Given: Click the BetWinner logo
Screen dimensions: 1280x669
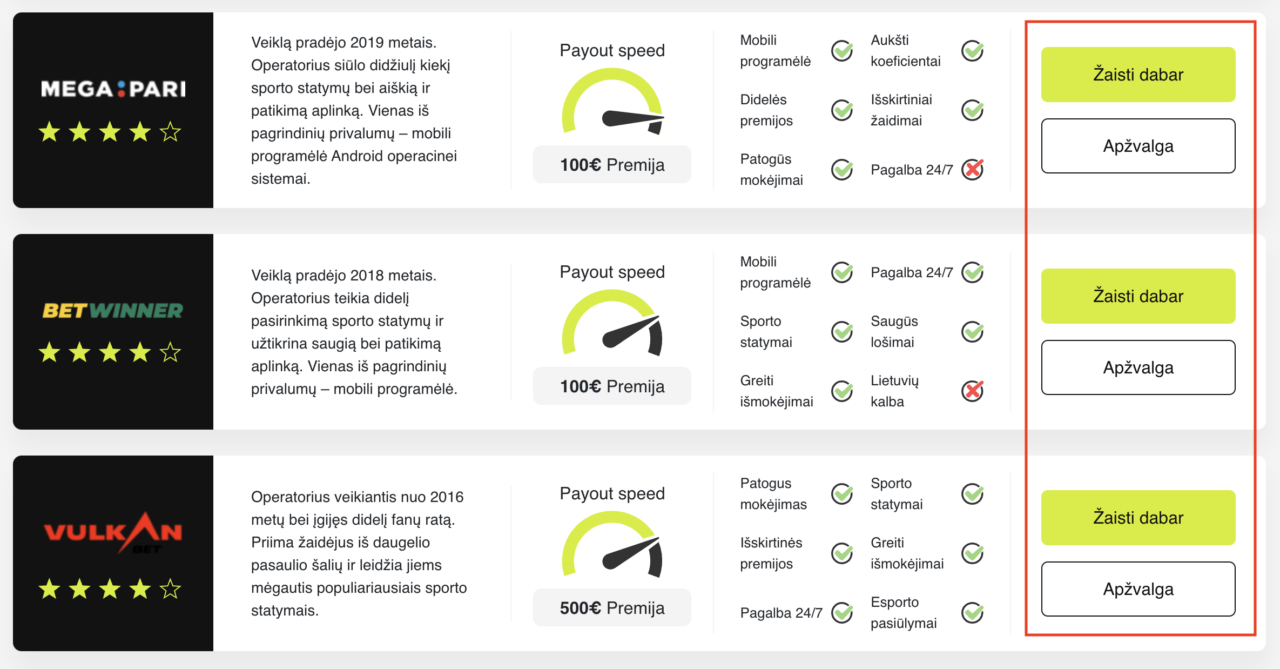Looking at the screenshot, I should (x=113, y=311).
